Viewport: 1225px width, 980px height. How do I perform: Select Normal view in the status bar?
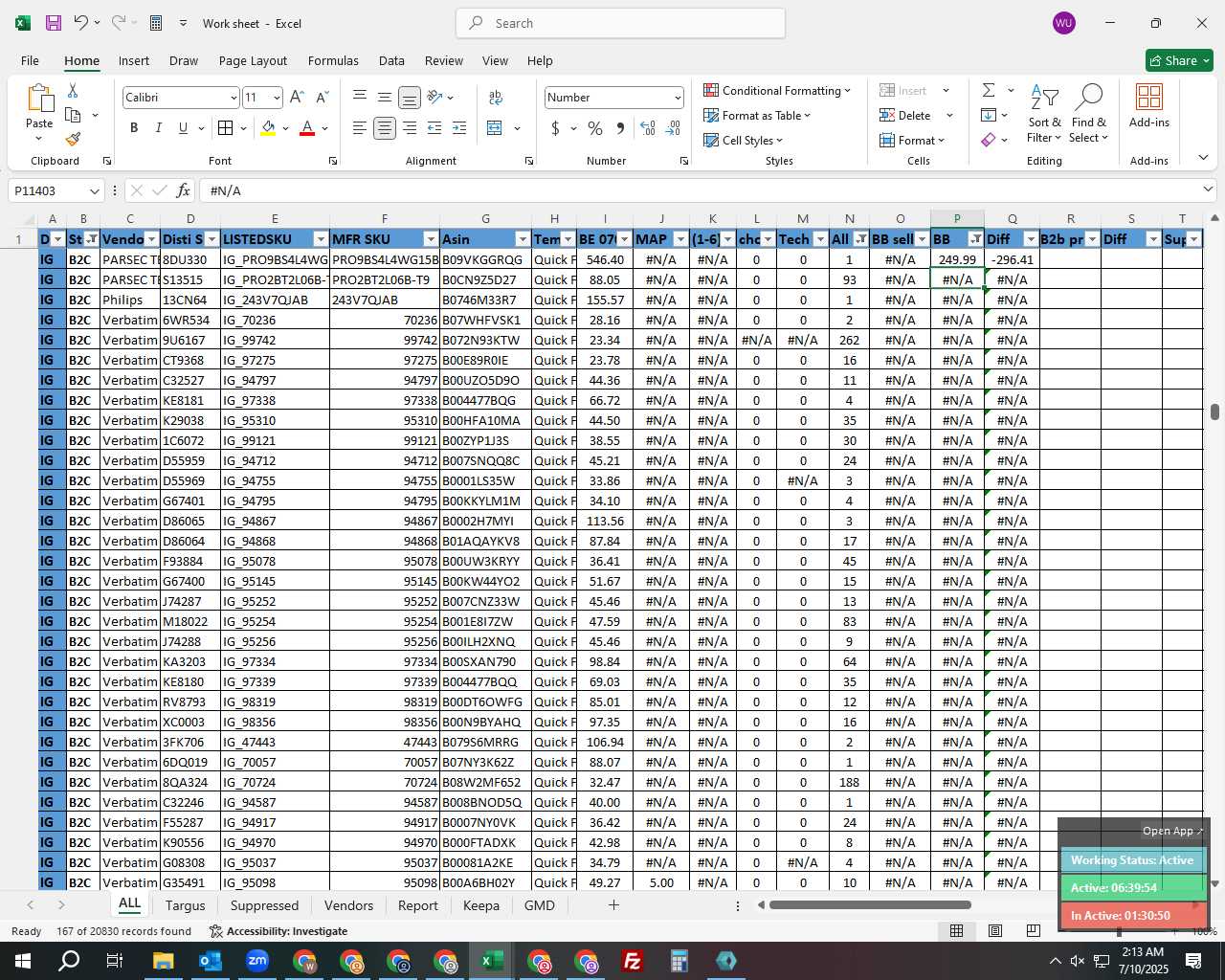point(956,930)
